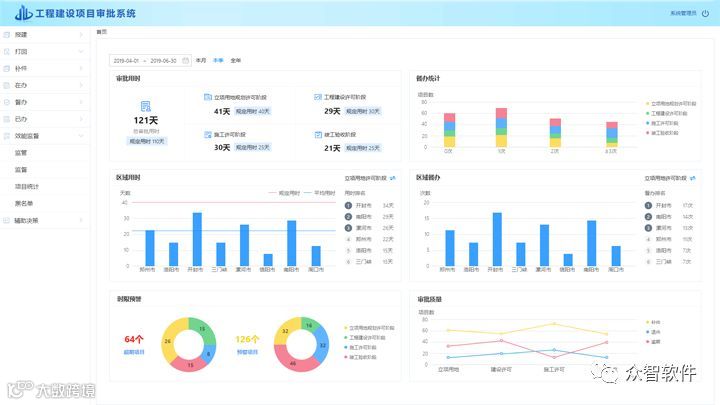This screenshot has width=720, height=405.
Task: Open the 超期项目 link under 64个
Action: pos(134,352)
